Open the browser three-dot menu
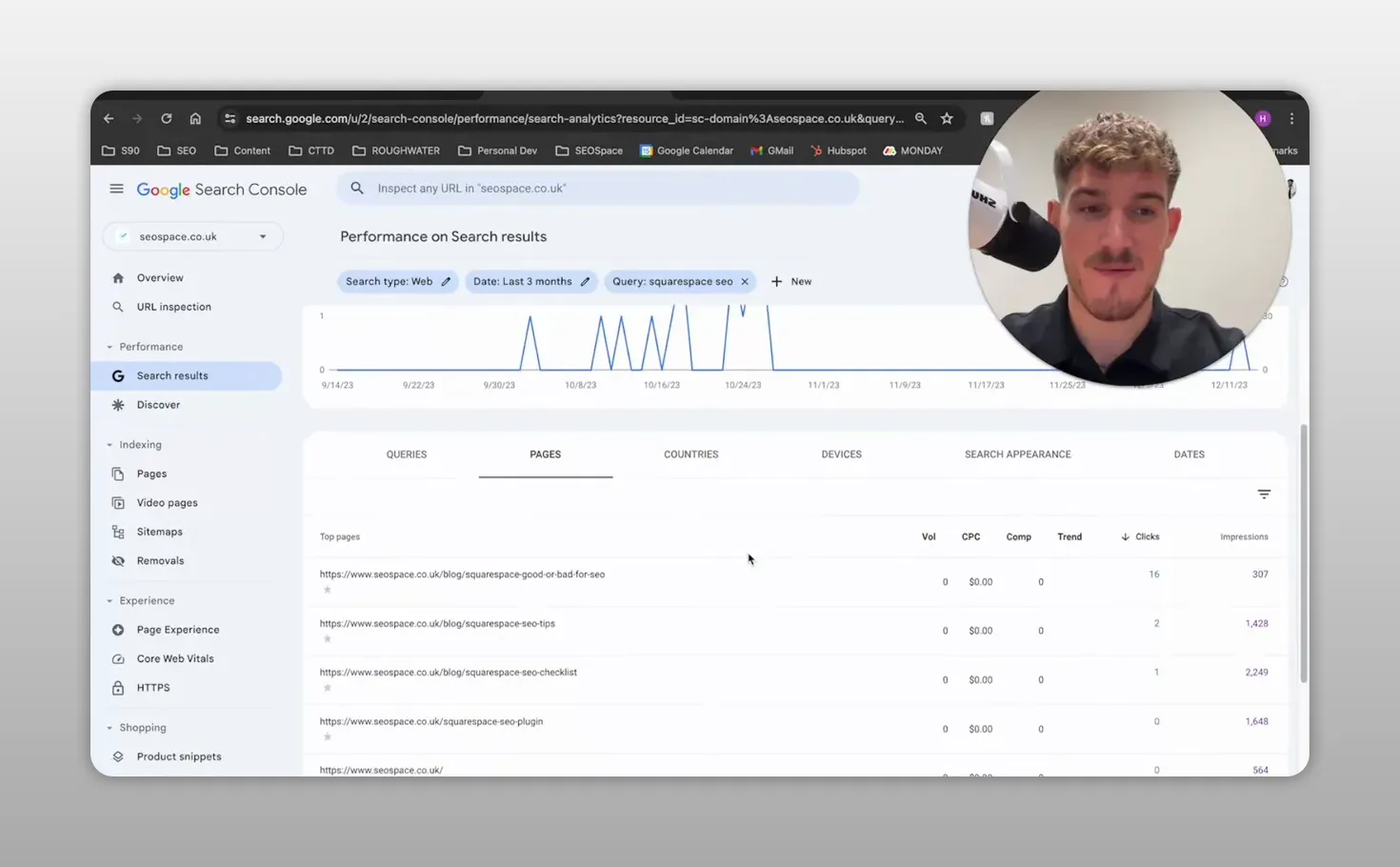The height and width of the screenshot is (867, 1400). pos(1291,119)
